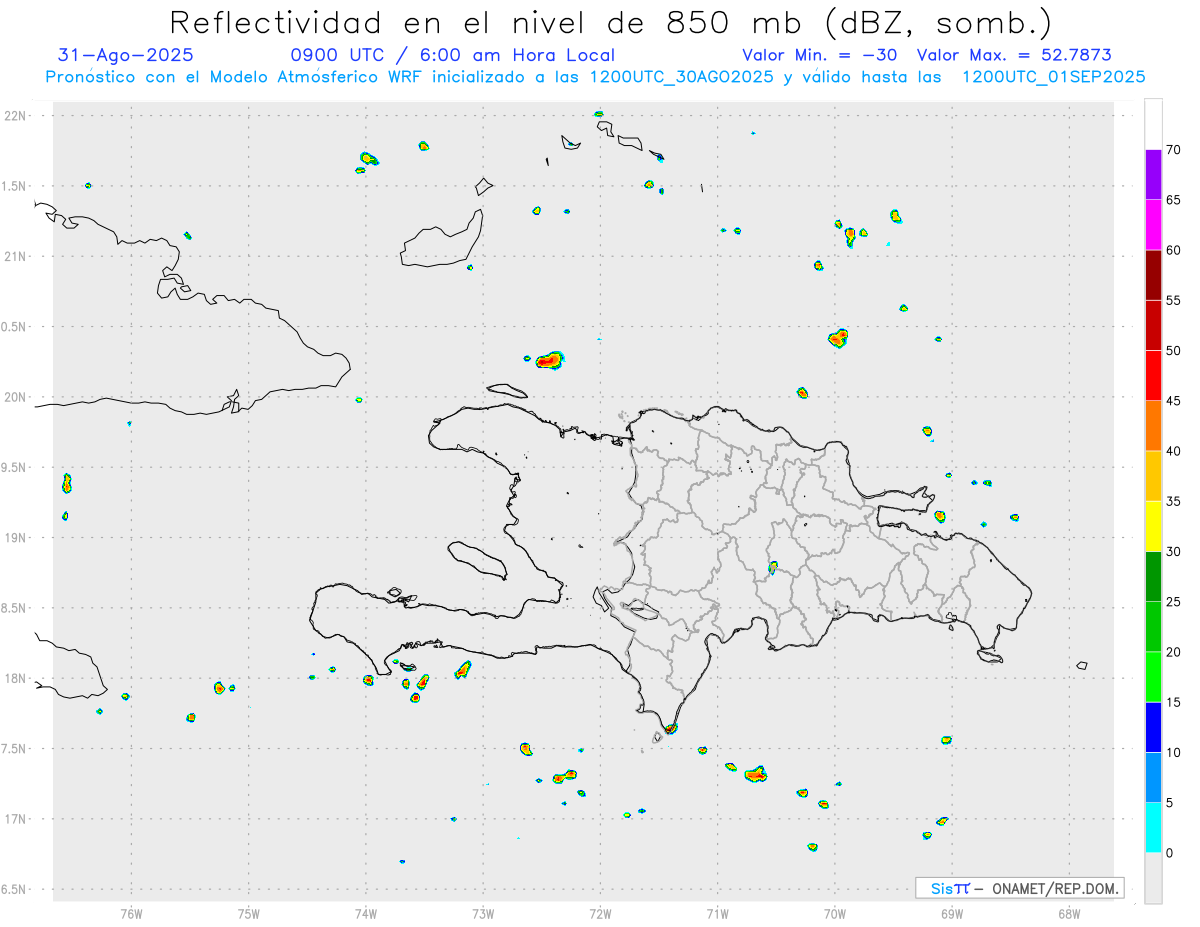Click the 'SisTT – ONAMET/REP.DOM.' credit box
Image resolution: width=1200 pixels, height=927 pixels.
tap(1019, 888)
